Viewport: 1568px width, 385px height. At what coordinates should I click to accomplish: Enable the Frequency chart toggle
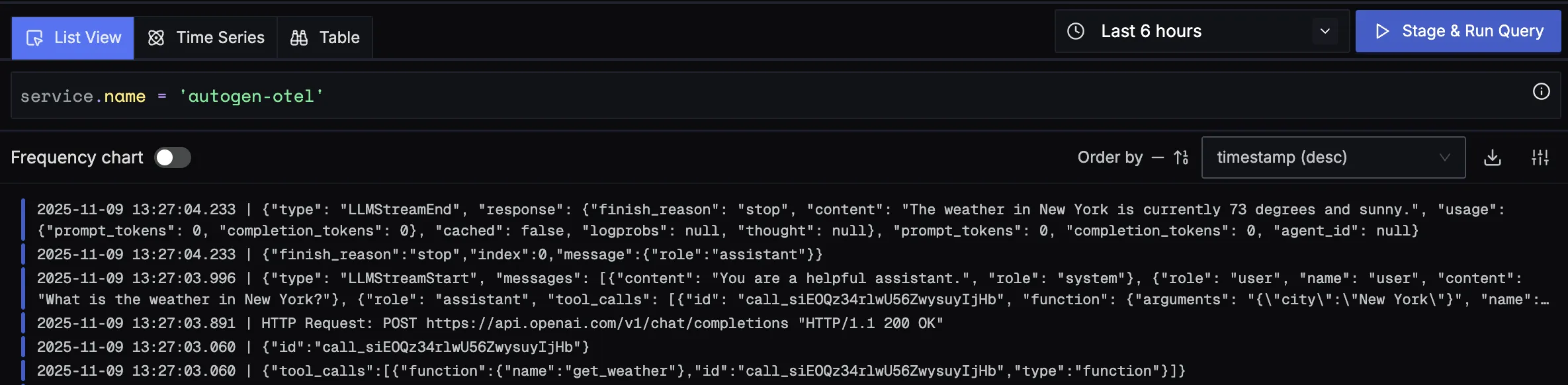pos(173,157)
